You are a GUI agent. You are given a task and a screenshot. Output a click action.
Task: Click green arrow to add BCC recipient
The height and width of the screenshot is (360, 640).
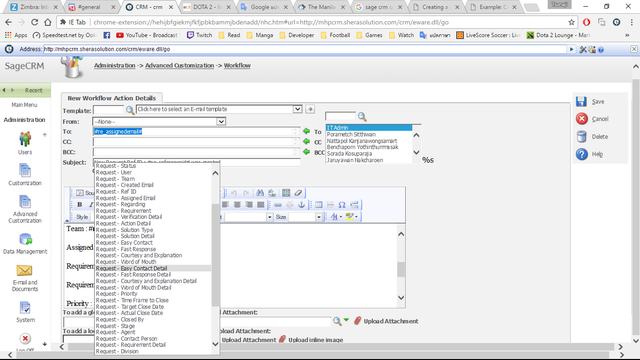[306, 151]
